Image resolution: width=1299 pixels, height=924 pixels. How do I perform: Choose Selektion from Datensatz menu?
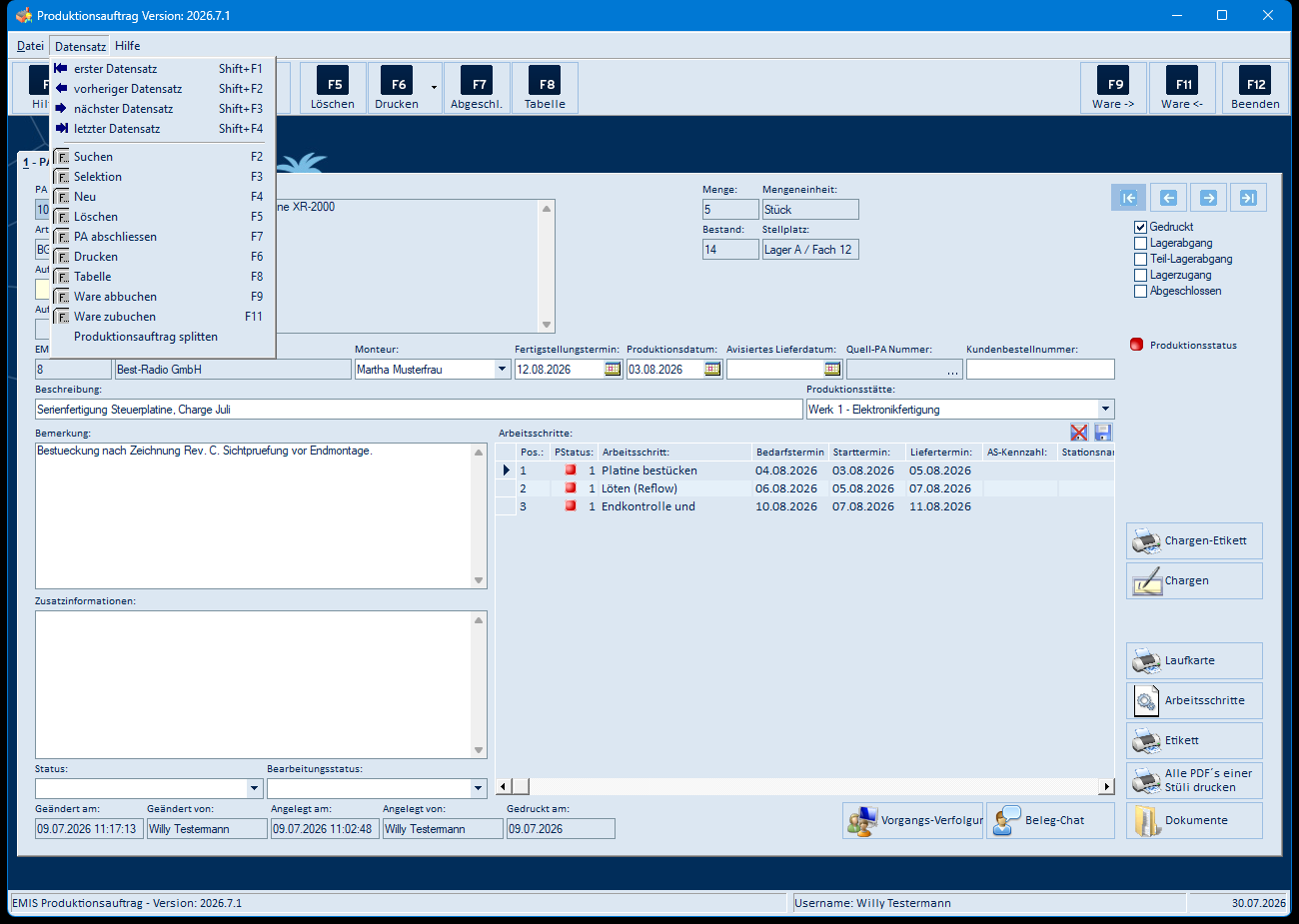coord(163,177)
